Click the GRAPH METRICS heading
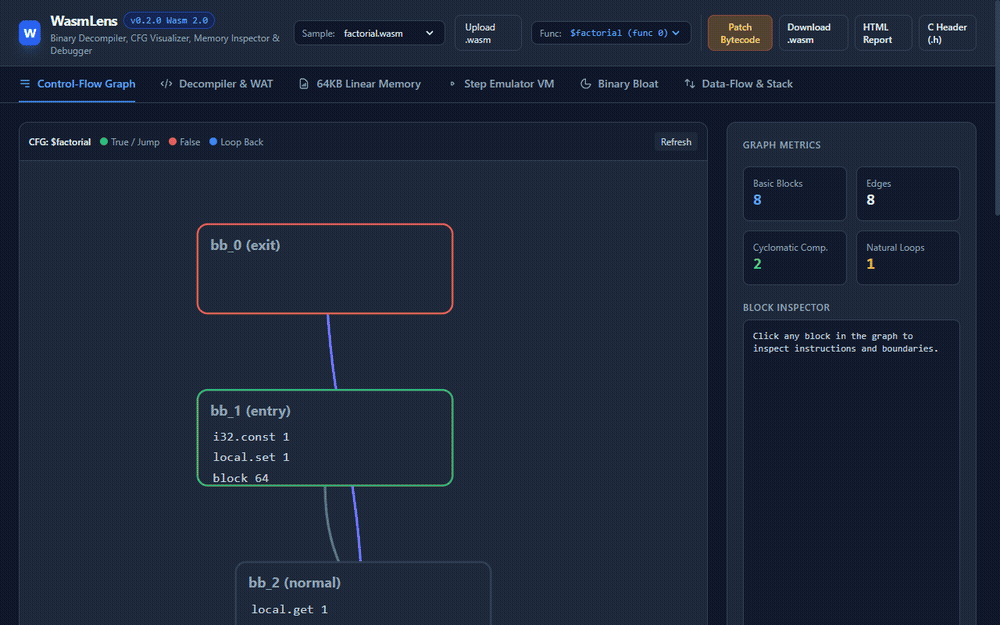 (781, 145)
